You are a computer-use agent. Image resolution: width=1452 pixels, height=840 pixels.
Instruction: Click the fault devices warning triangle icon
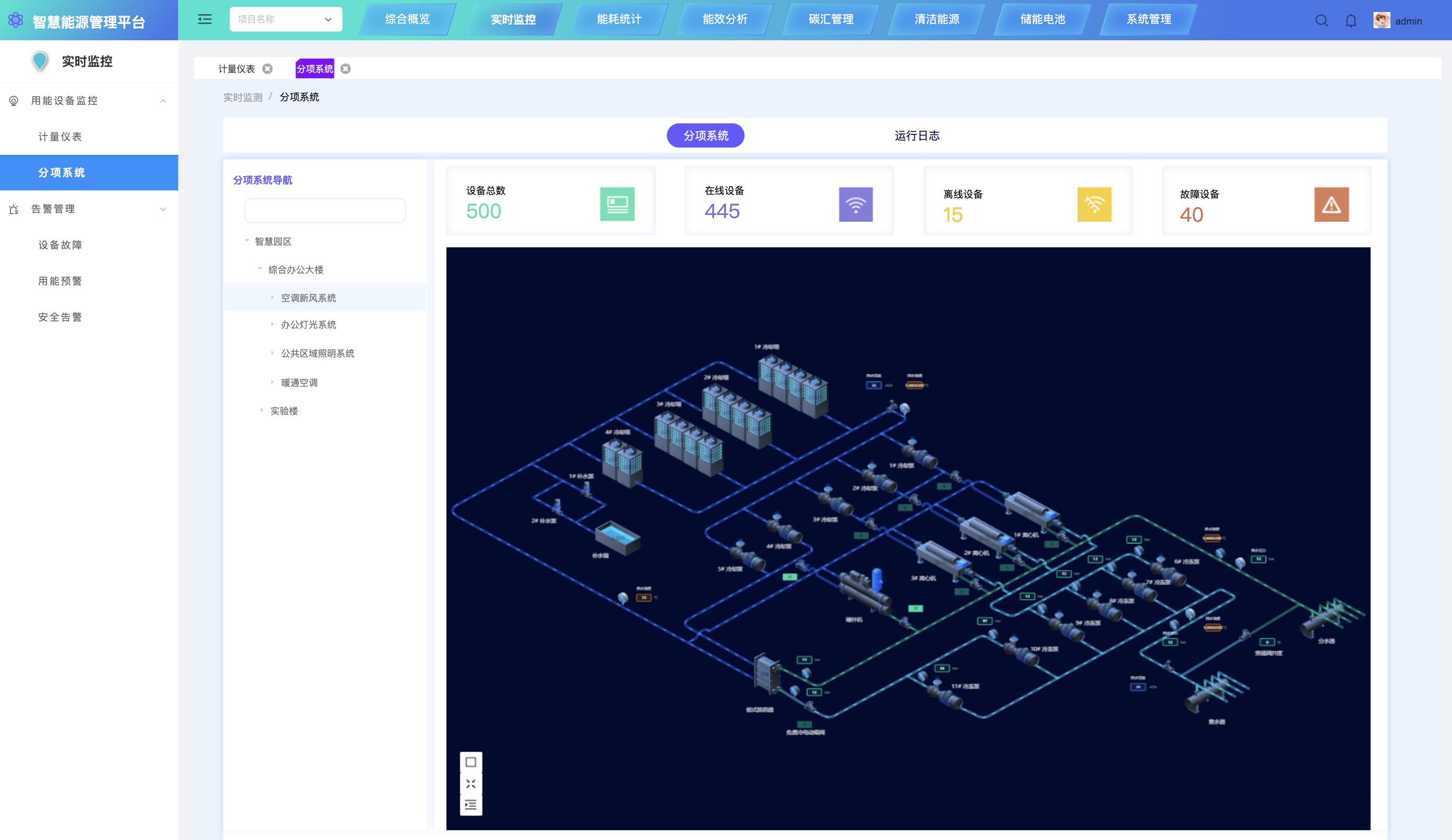coord(1331,205)
